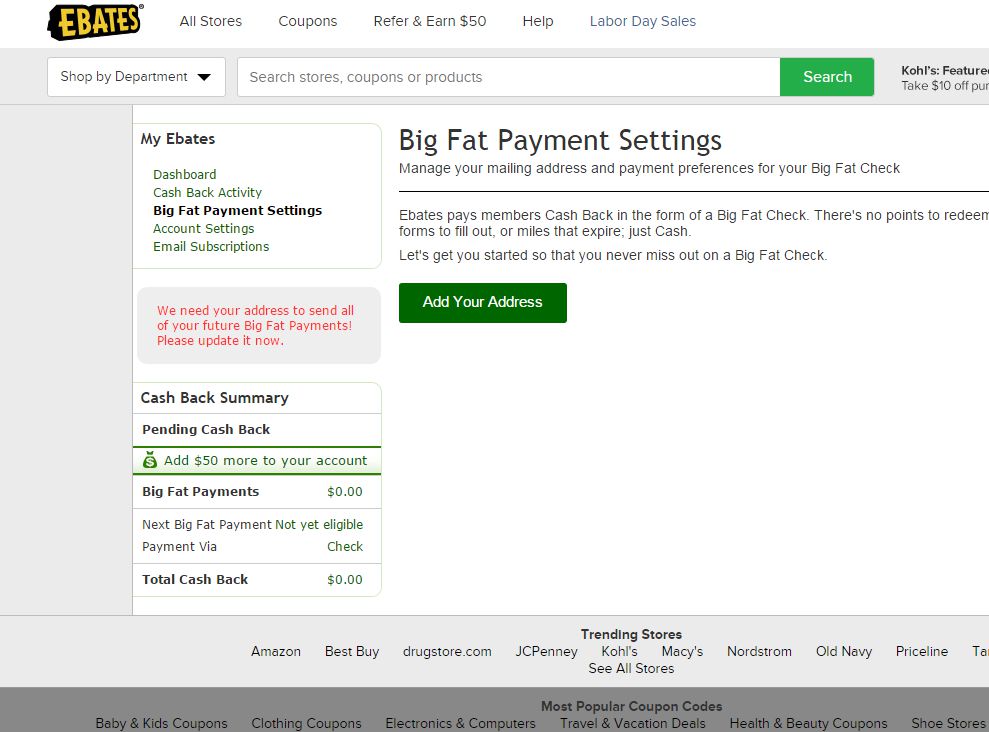
Task: Click Pending Cash Back row
Action: pyautogui.click(x=257, y=429)
